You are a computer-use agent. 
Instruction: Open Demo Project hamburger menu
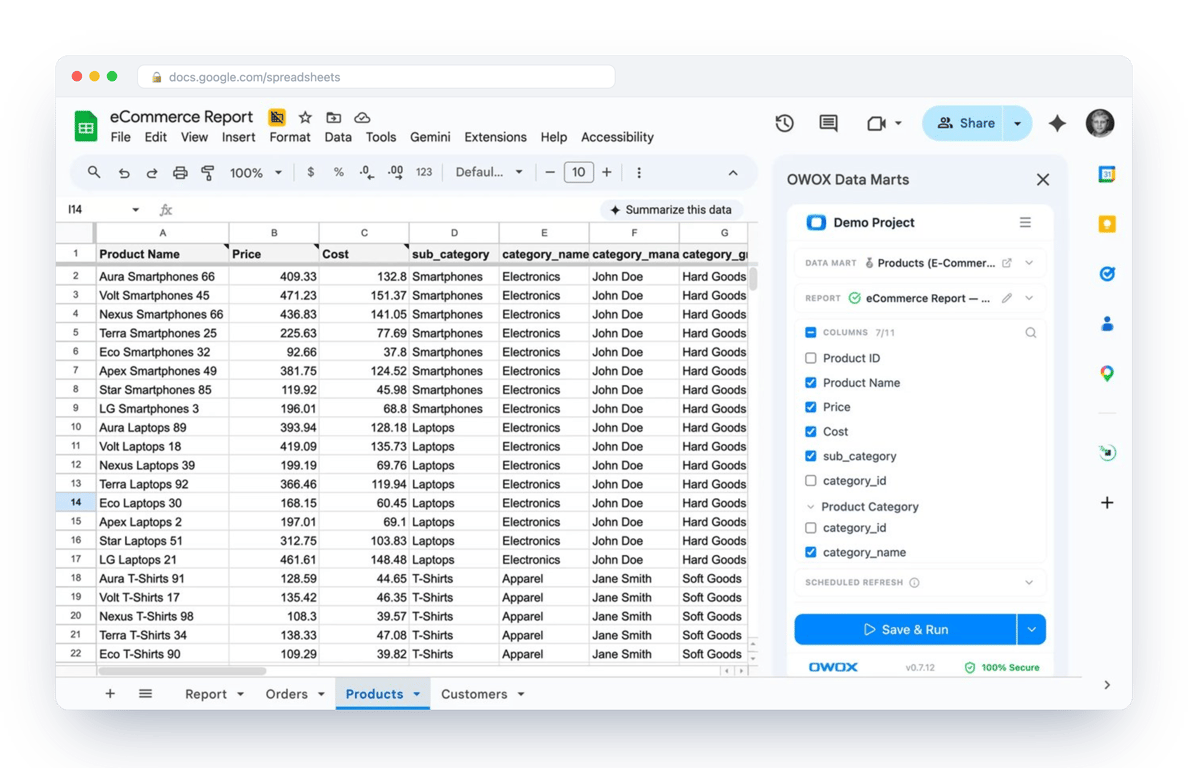tap(1025, 222)
